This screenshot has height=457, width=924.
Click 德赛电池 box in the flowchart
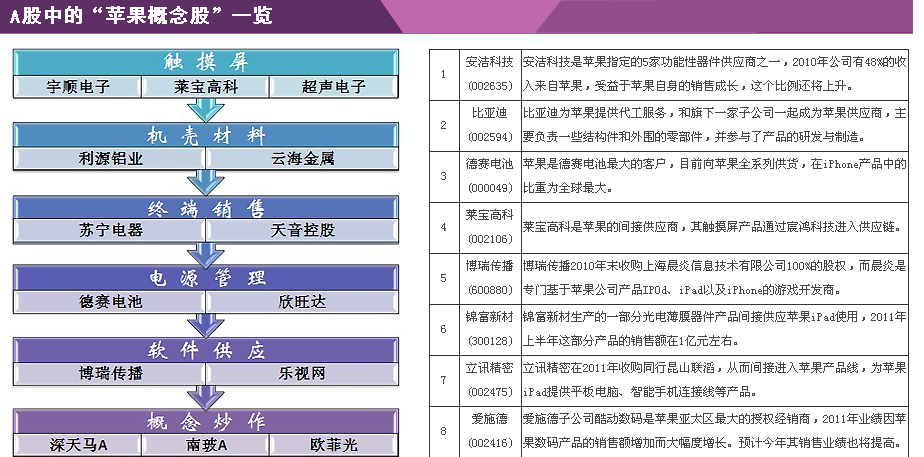click(x=110, y=302)
